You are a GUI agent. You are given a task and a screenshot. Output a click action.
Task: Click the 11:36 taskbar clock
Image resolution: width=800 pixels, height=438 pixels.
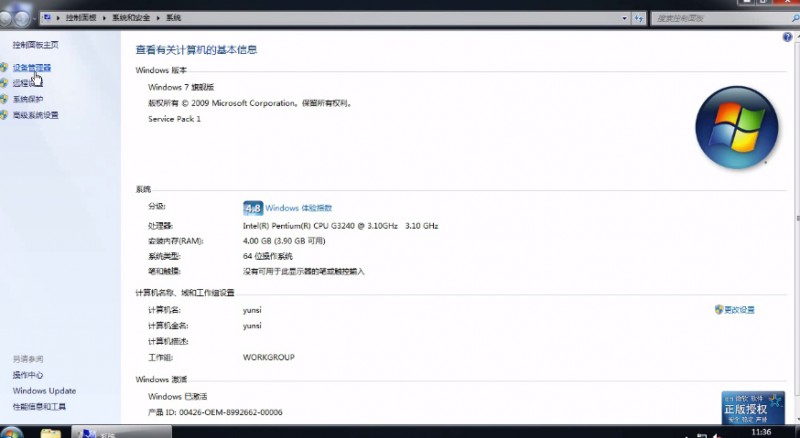761,432
